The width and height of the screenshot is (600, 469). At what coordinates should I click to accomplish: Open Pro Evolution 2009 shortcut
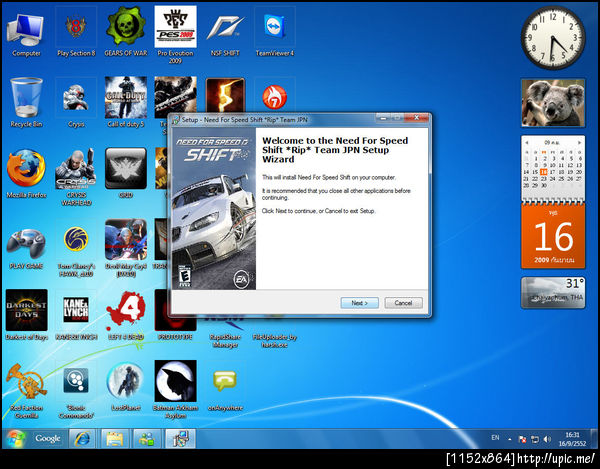click(175, 34)
